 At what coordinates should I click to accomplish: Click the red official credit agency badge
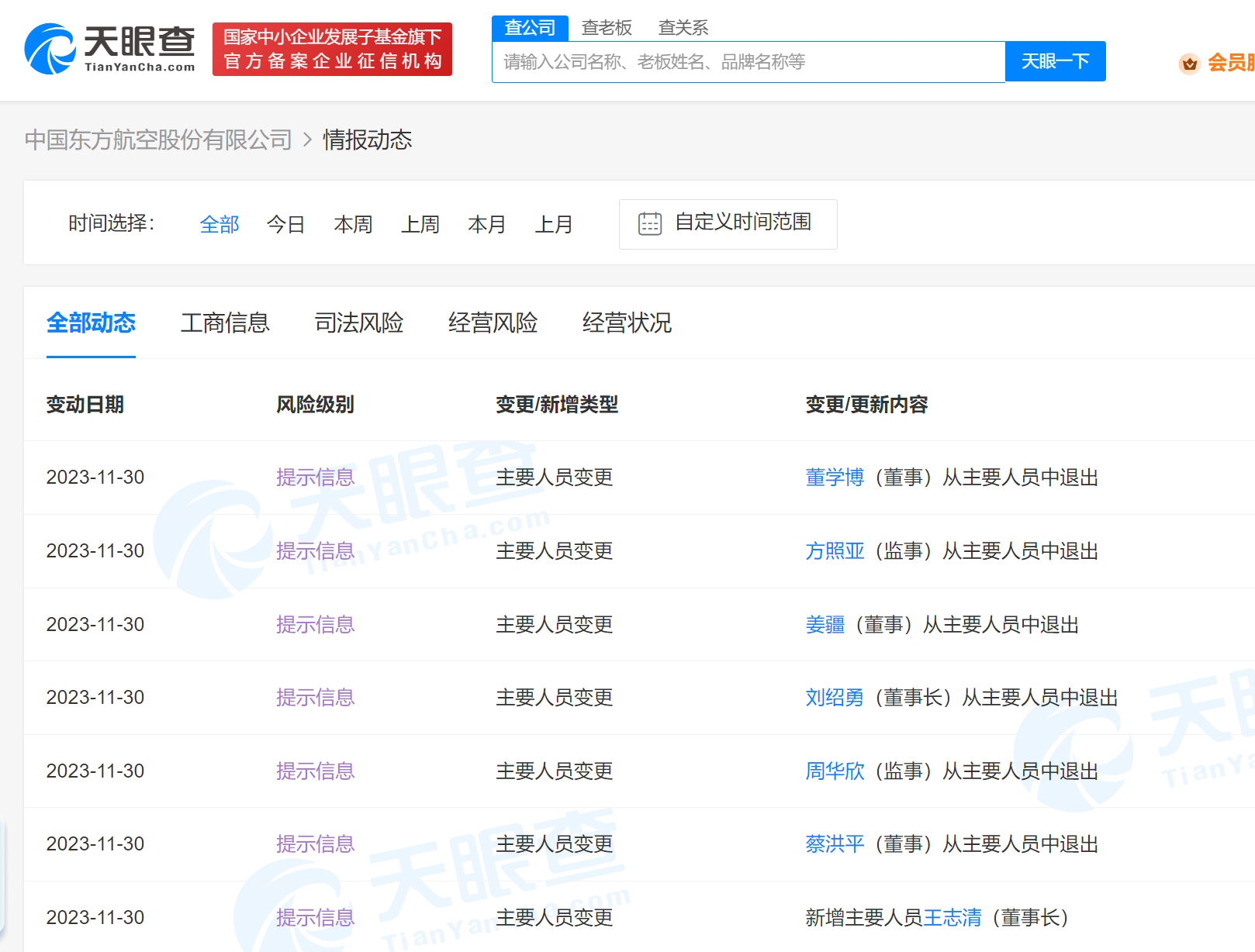point(332,50)
